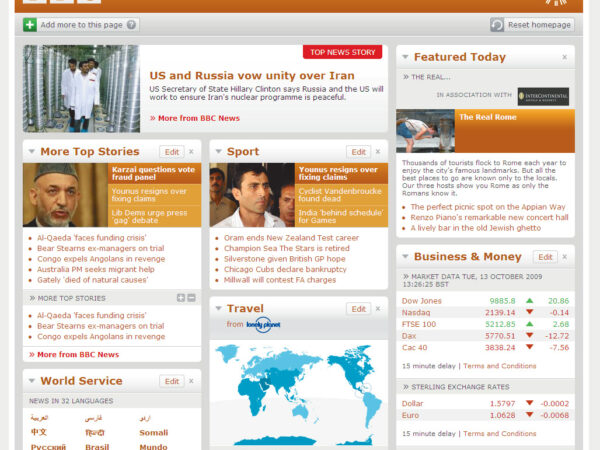The width and height of the screenshot is (600, 450).
Task: Click plus icon to show more top stories
Action: coord(180,298)
